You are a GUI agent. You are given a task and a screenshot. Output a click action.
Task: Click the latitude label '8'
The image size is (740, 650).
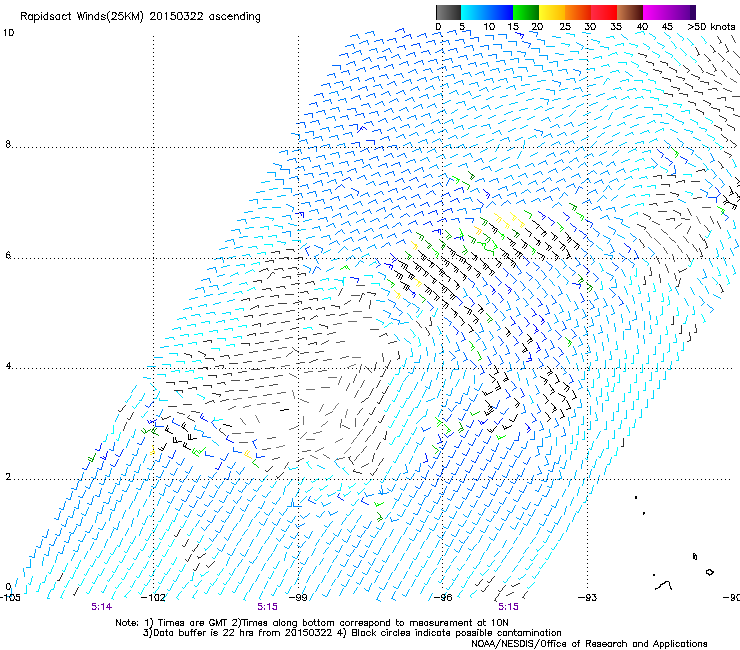click(8, 144)
